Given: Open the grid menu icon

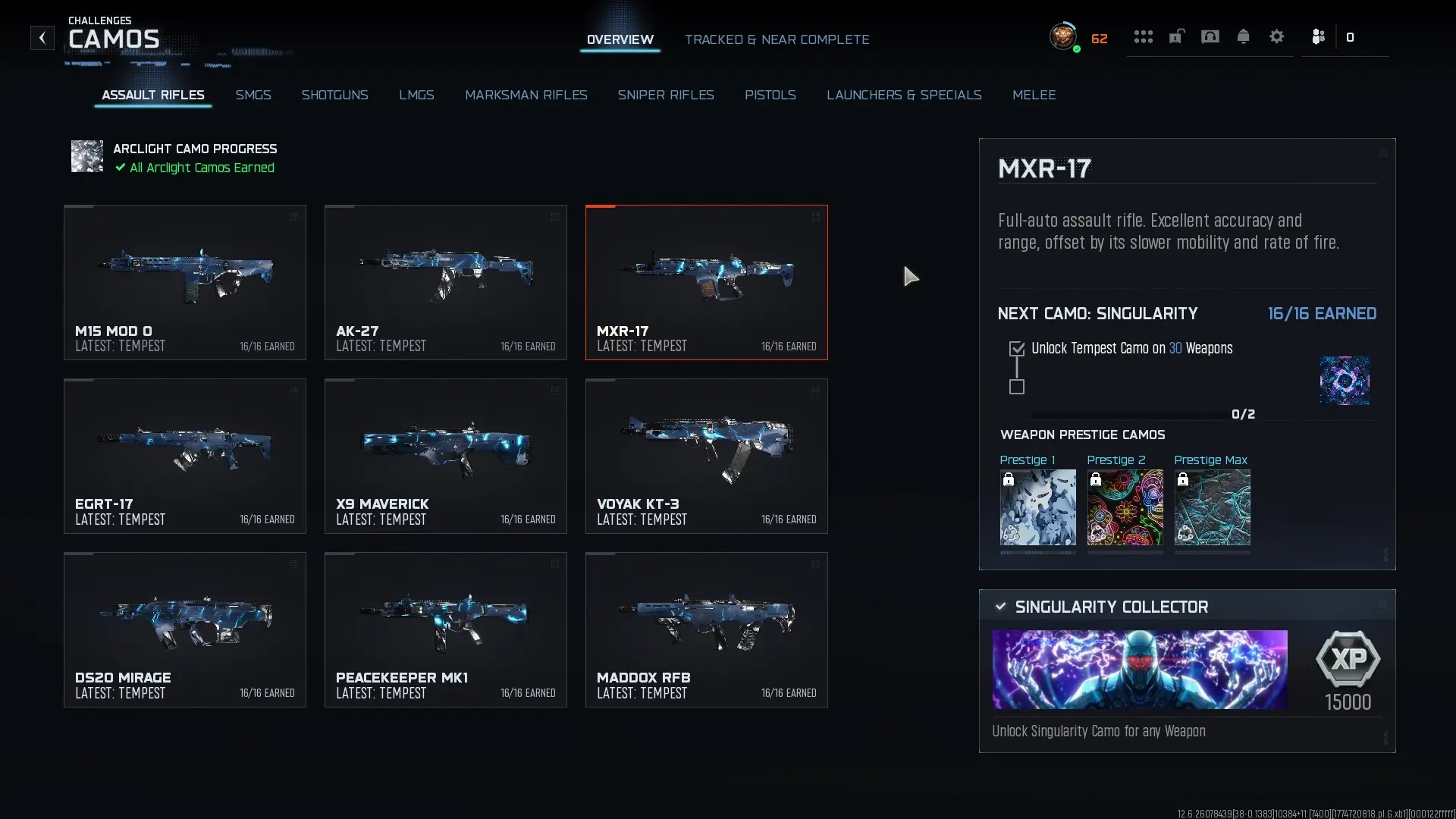Looking at the screenshot, I should (1143, 37).
